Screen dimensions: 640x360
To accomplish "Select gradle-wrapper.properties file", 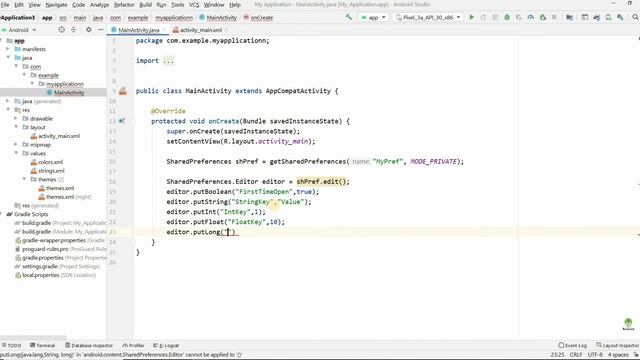I will click(60, 240).
